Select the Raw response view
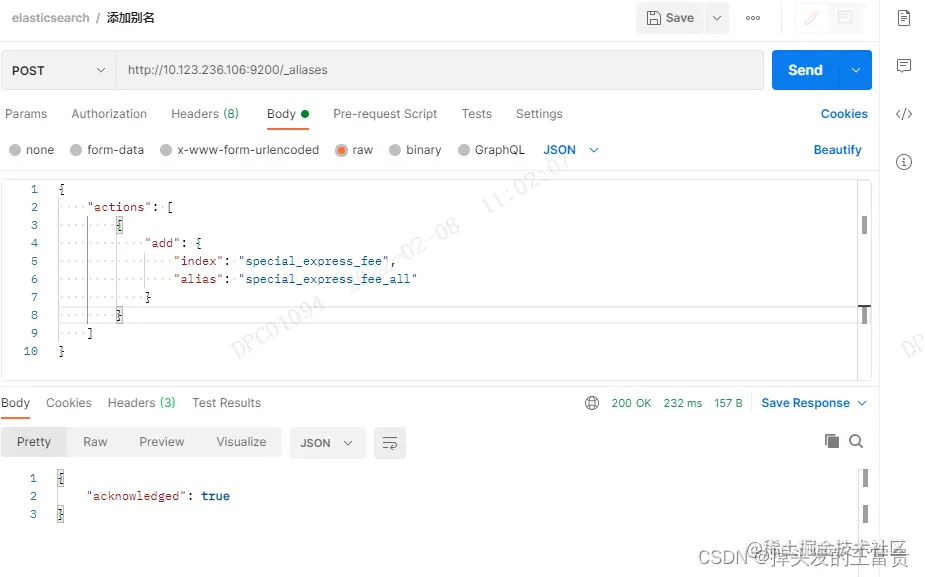 95,442
